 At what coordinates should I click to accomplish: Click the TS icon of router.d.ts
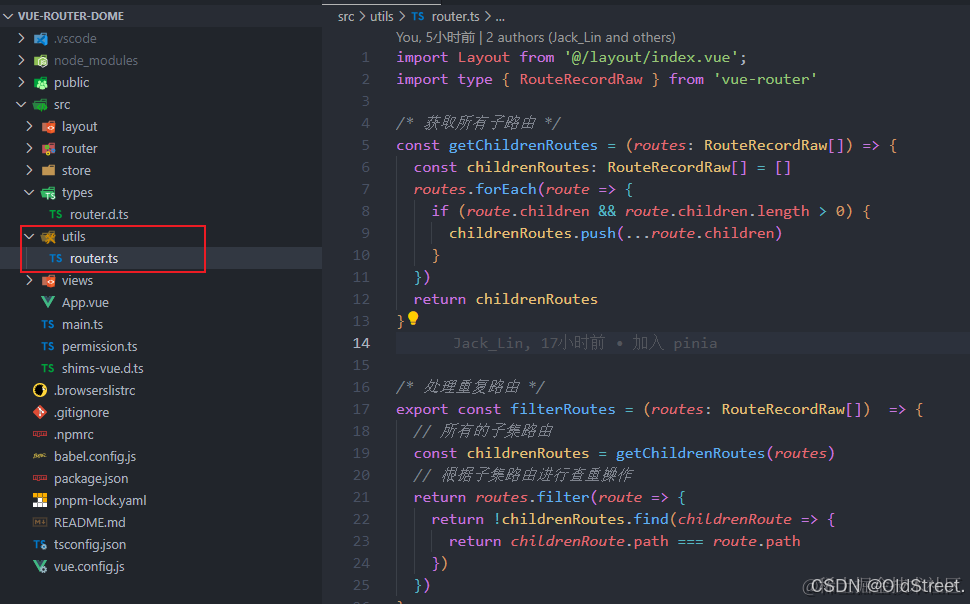click(x=56, y=214)
